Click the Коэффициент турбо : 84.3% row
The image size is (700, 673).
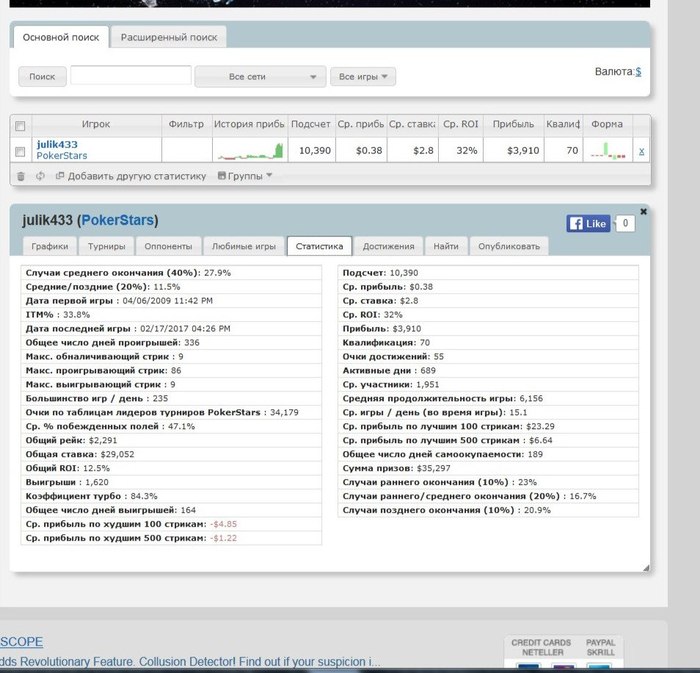pos(171,496)
